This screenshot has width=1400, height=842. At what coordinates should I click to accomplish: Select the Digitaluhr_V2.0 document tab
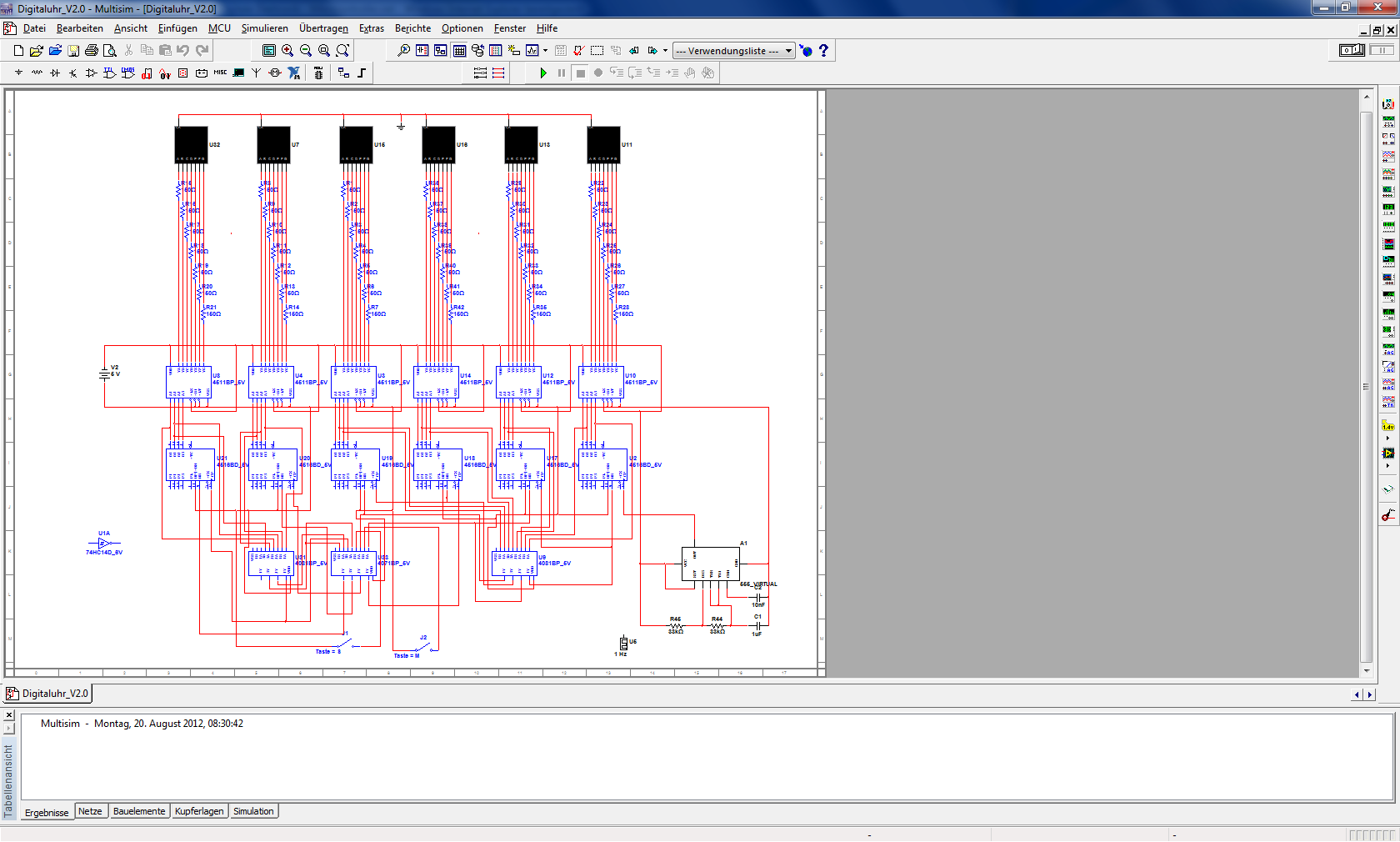click(47, 693)
